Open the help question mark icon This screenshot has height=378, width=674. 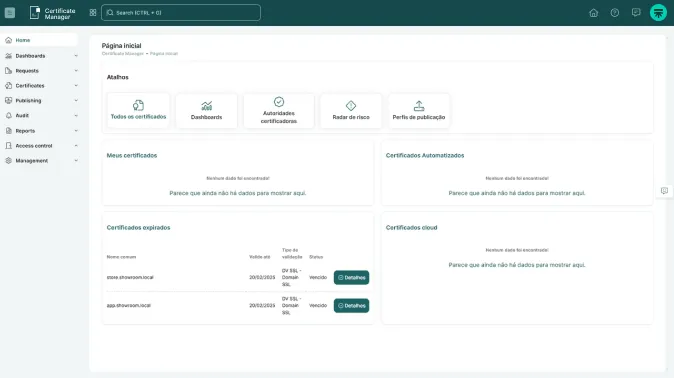[615, 13]
